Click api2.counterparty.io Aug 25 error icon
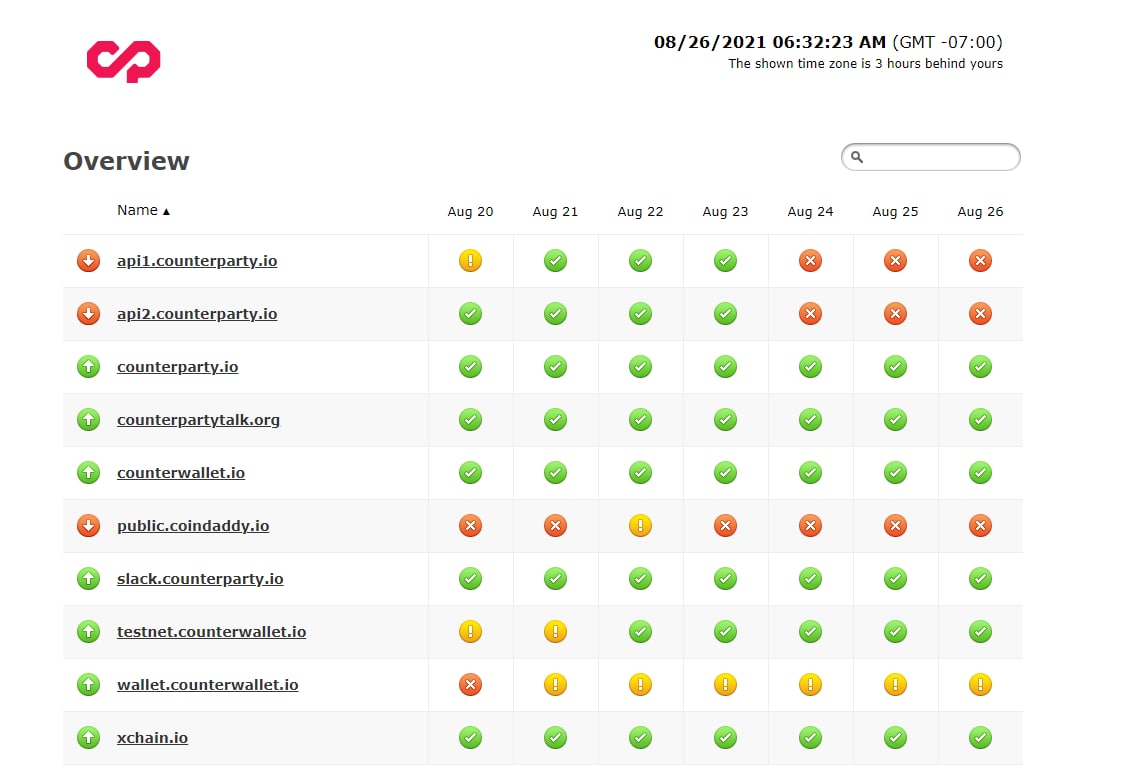Viewport: 1136px width, 776px height. point(895,314)
